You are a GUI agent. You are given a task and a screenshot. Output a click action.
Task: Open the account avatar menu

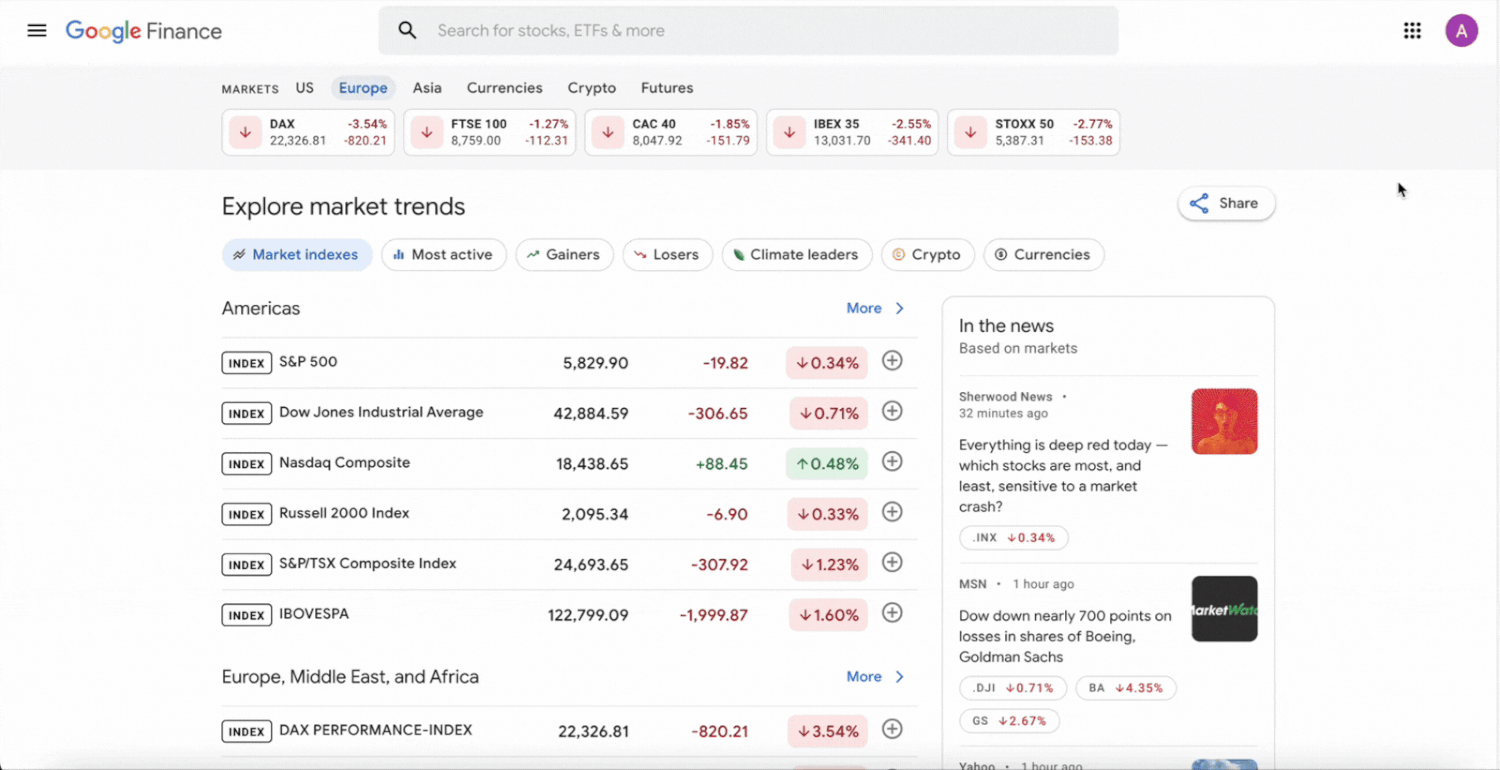[x=1461, y=31]
